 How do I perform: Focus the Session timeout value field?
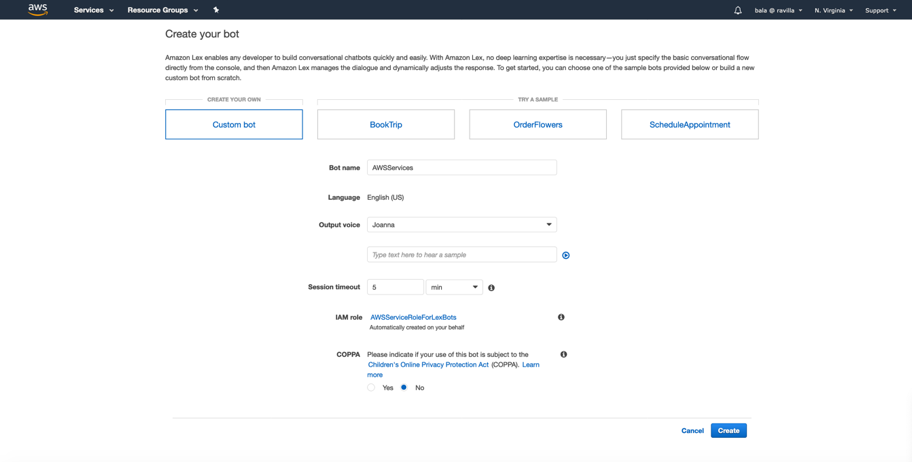coord(396,287)
